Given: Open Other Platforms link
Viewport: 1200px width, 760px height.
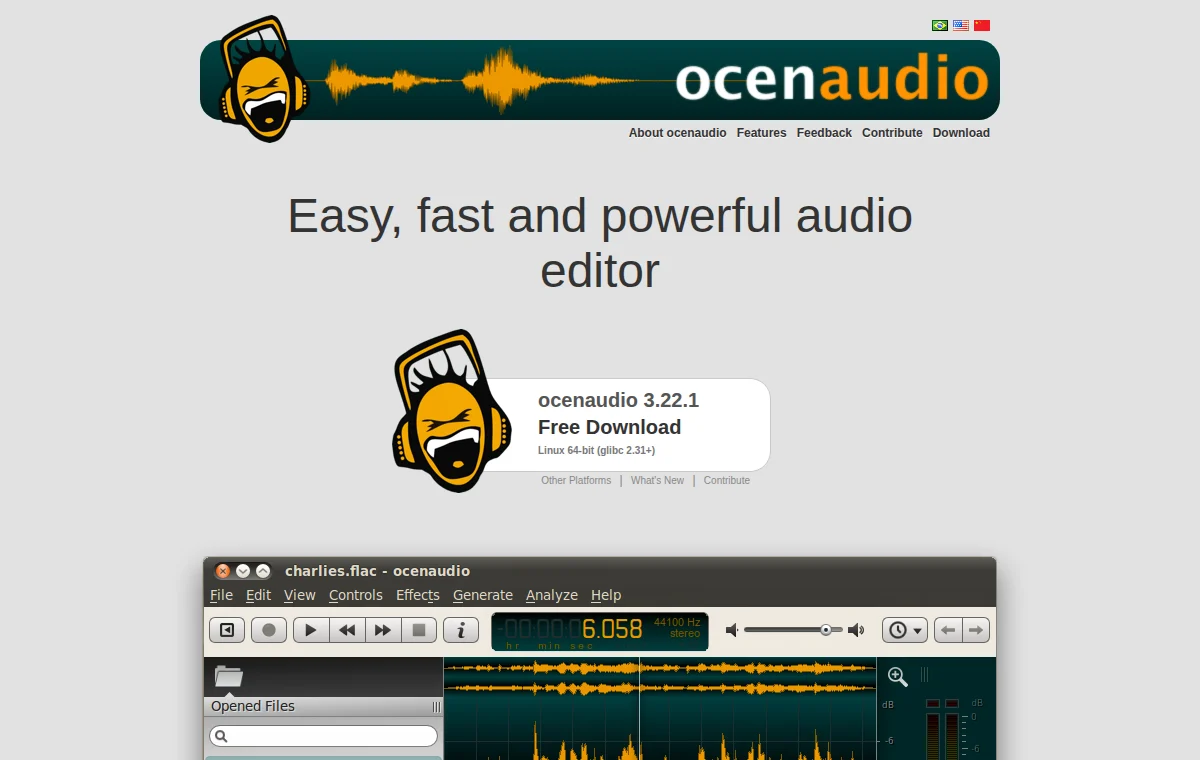Looking at the screenshot, I should [x=576, y=481].
